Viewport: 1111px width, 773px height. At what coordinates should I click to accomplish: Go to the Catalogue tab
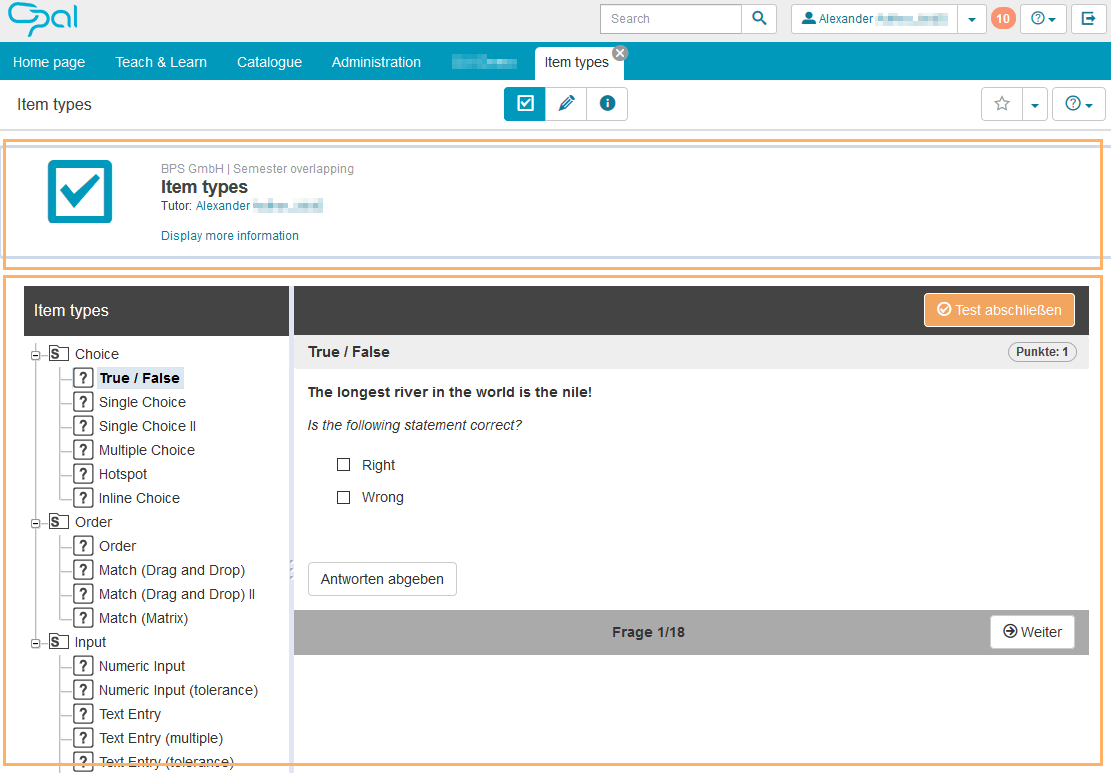click(x=269, y=62)
